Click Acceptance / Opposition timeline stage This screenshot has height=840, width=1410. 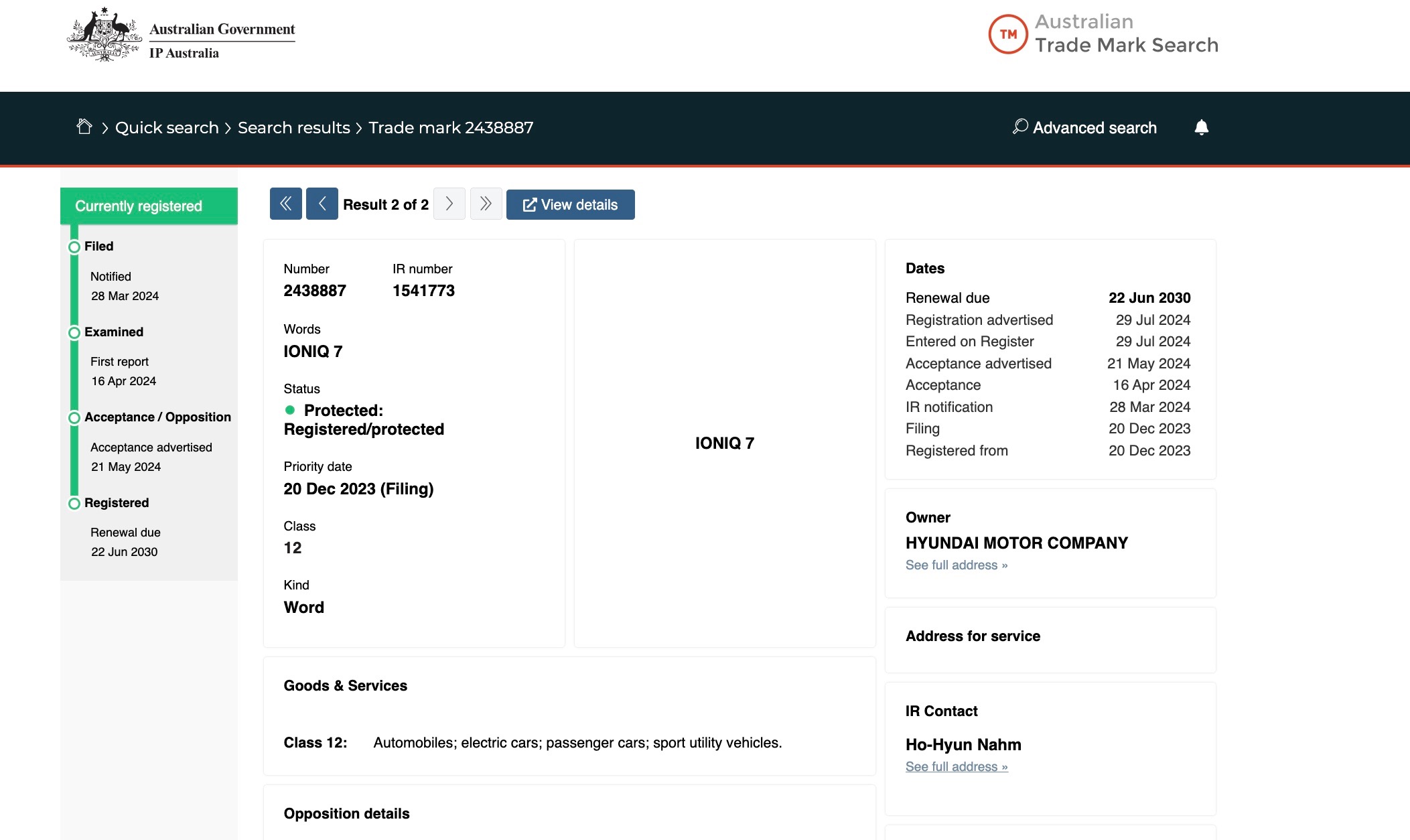pos(157,417)
